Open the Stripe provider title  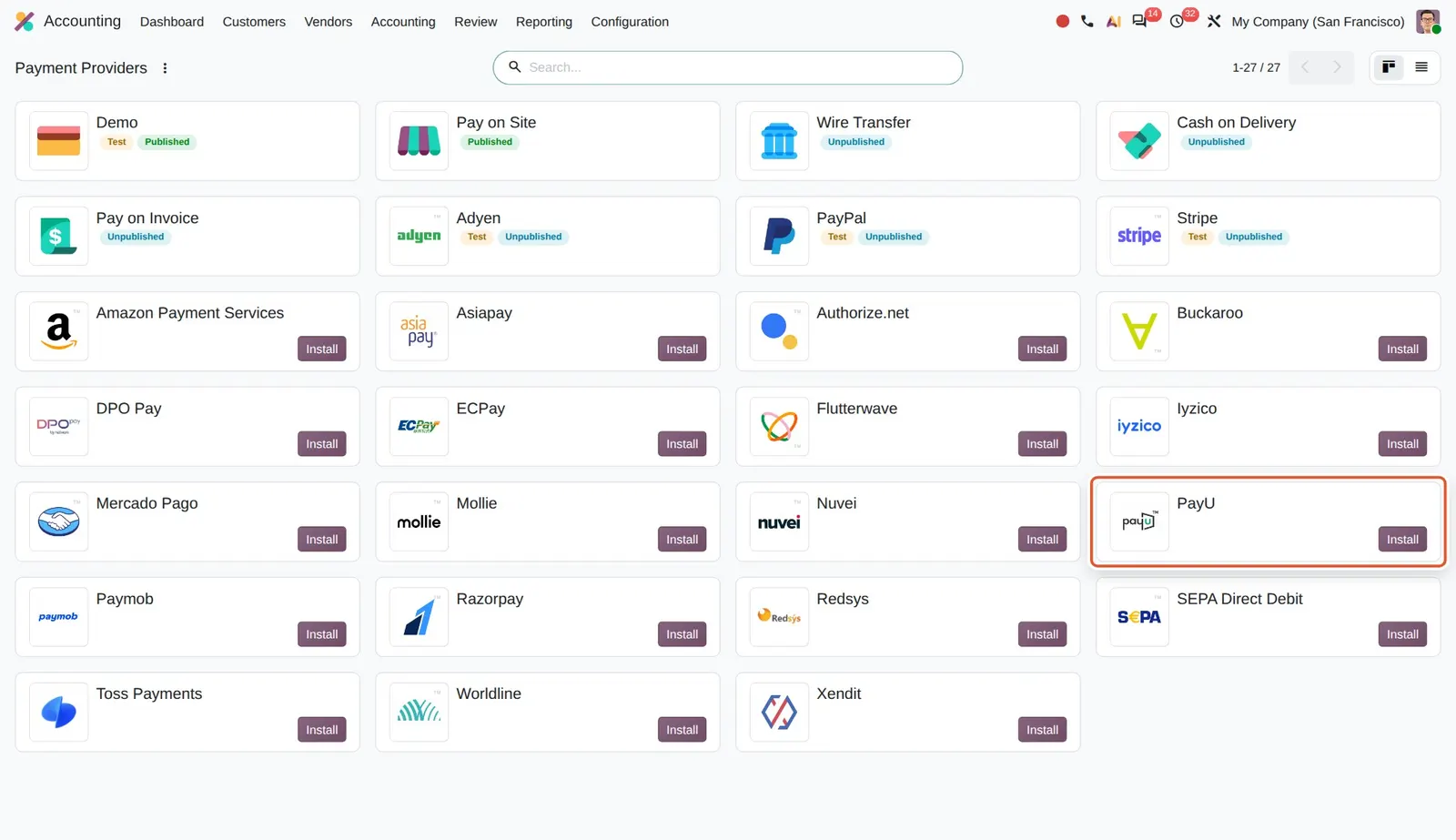pos(1197,218)
